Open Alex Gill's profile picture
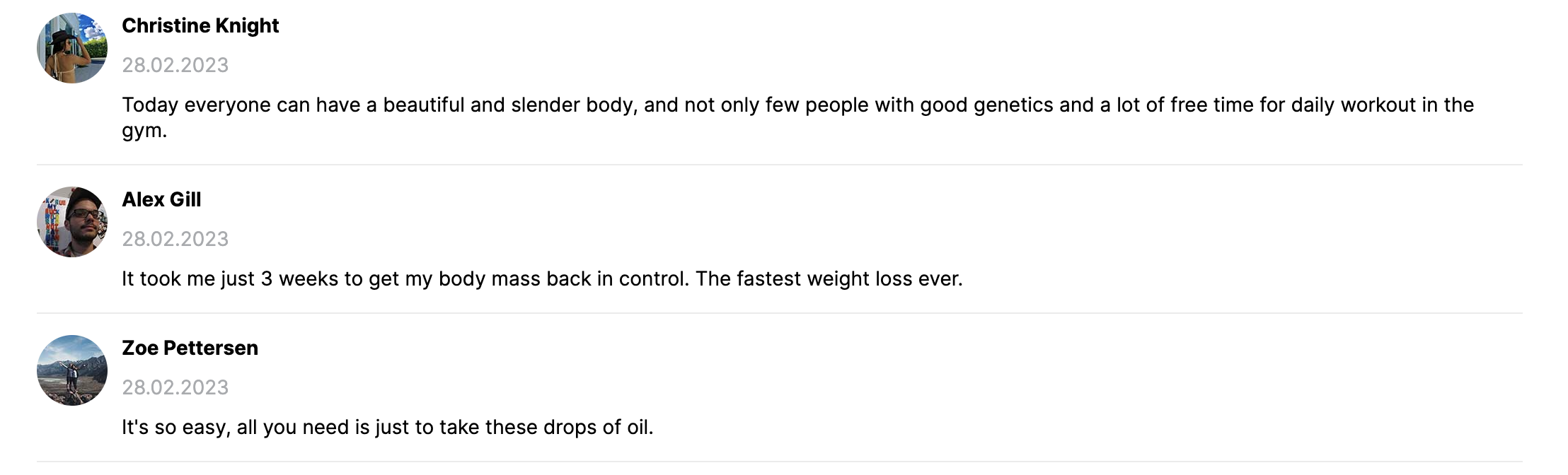Viewport: 1568px width, 475px height. pos(72,222)
